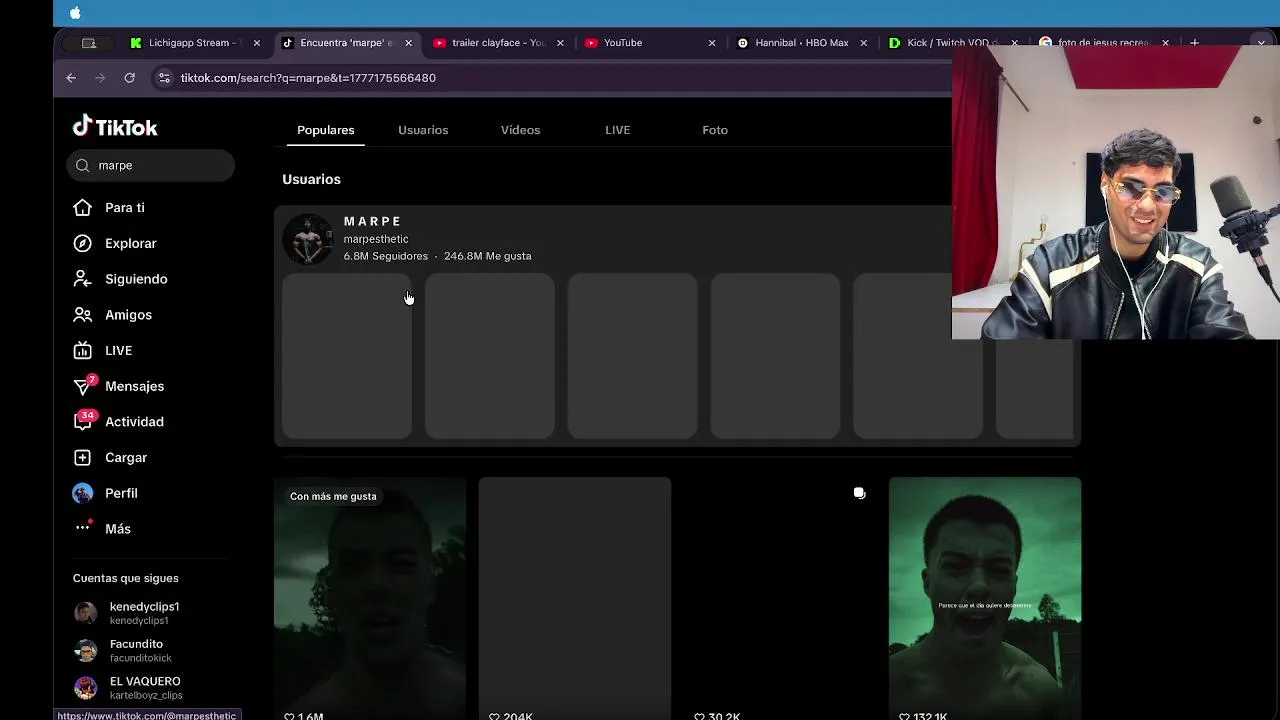Open the marpesthetic username link

(376, 239)
